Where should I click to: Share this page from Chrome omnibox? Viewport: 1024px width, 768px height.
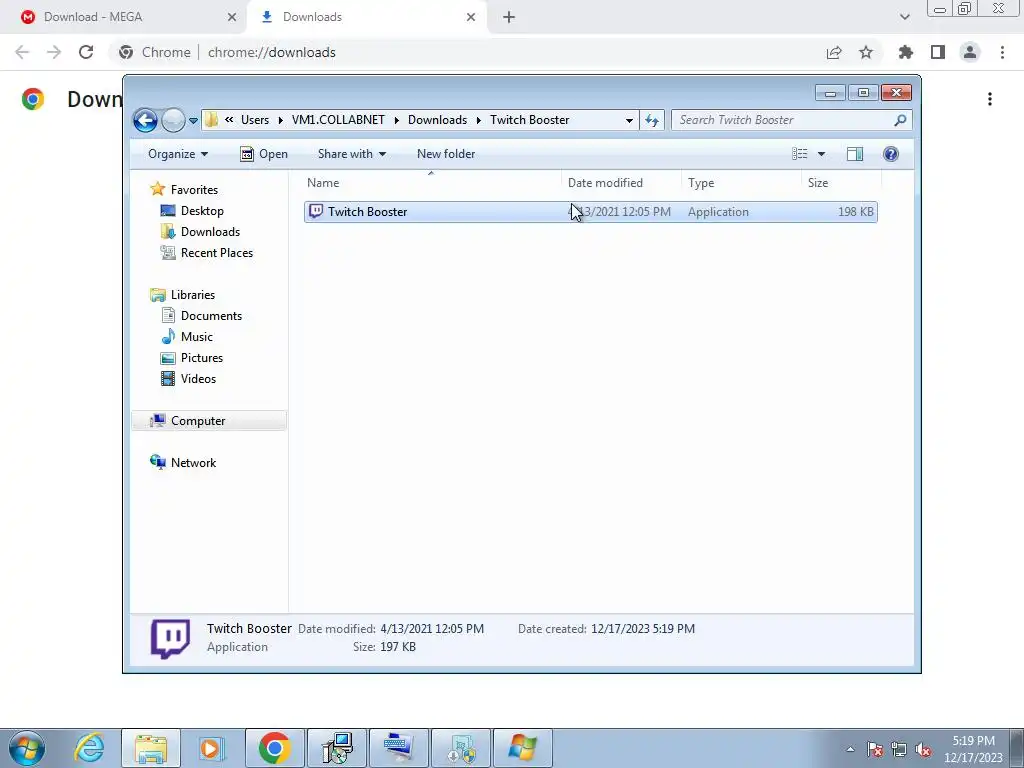834,52
